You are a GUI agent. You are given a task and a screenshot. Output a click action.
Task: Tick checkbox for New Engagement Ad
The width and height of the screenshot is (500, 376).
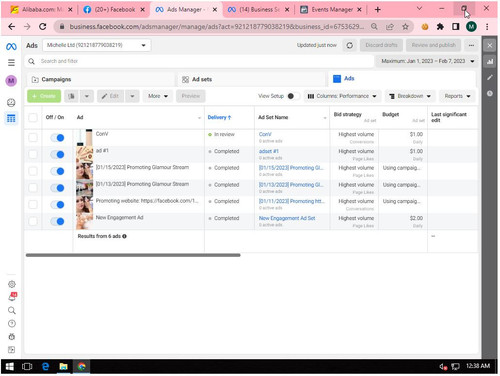[33, 221]
